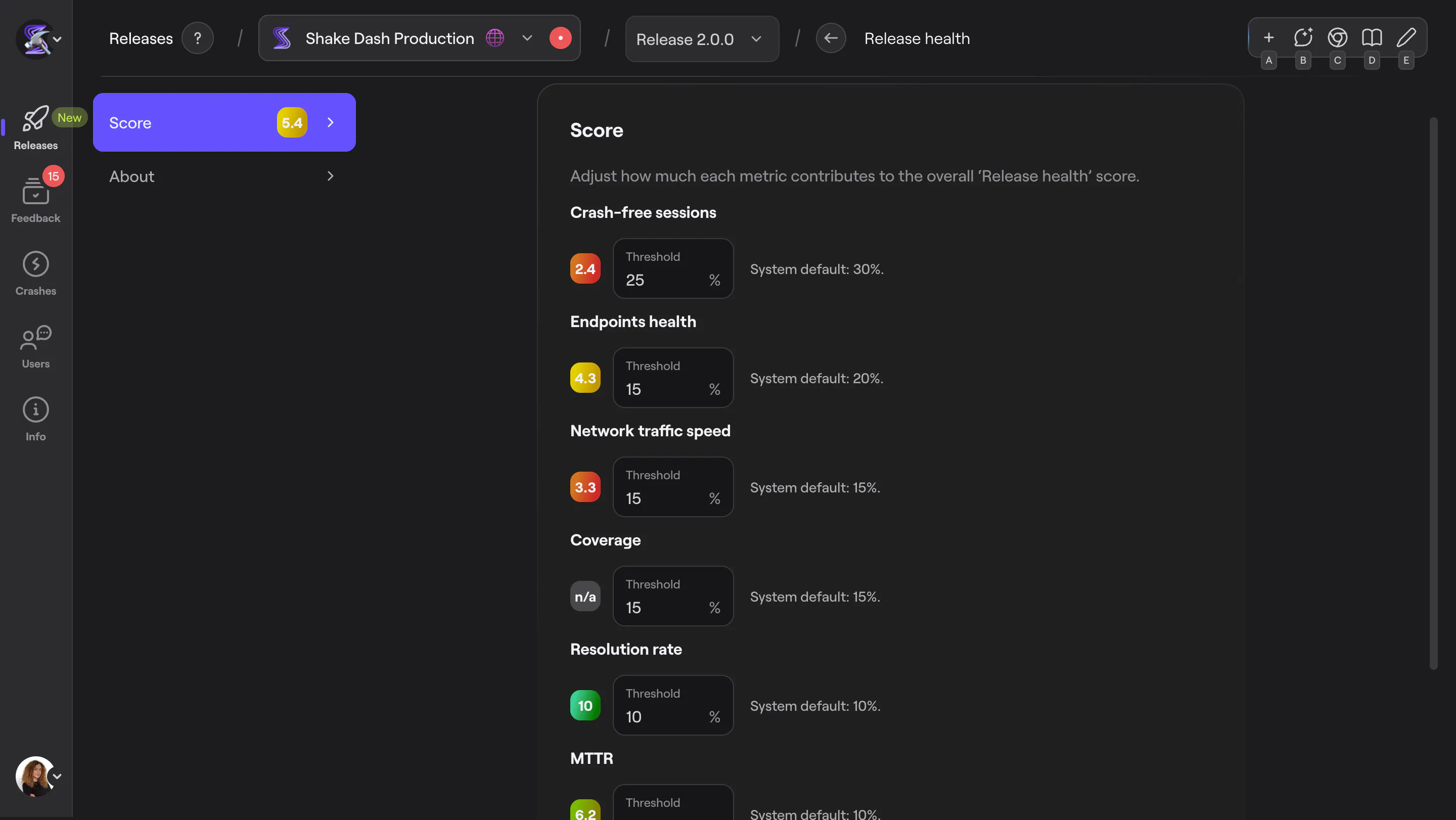This screenshot has width=1456, height=820.
Task: Open the Users section in sidebar
Action: [x=35, y=346]
